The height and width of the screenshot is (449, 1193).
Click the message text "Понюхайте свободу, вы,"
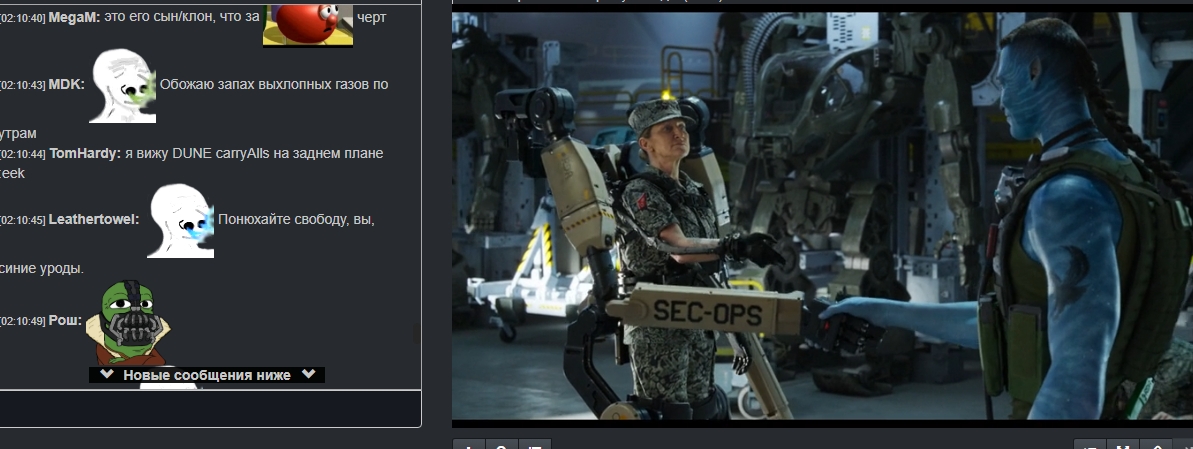296,220
